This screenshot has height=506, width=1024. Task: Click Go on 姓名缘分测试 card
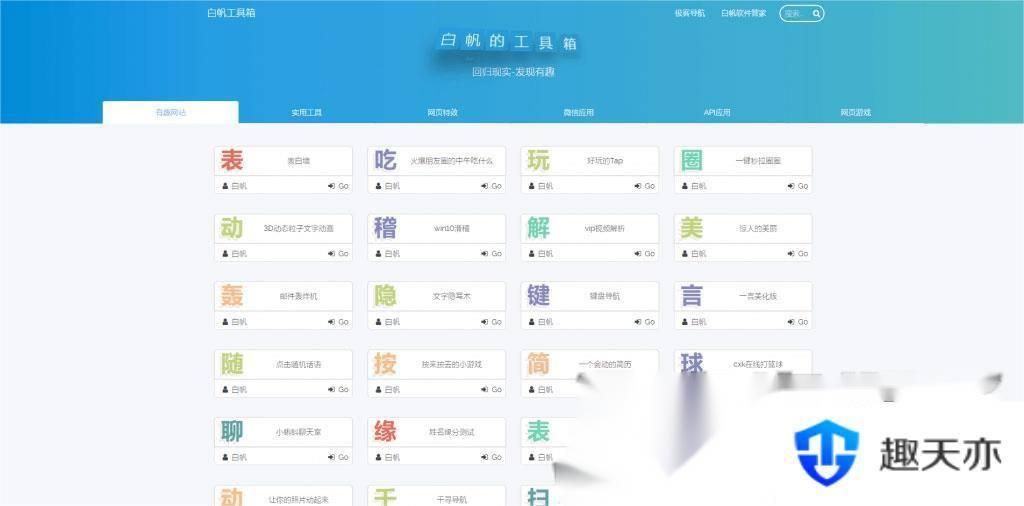(492, 458)
